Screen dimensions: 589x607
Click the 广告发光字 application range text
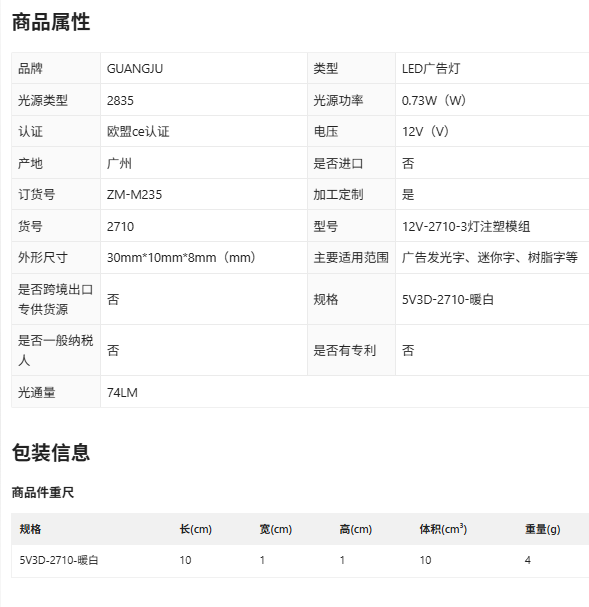[x=433, y=257]
